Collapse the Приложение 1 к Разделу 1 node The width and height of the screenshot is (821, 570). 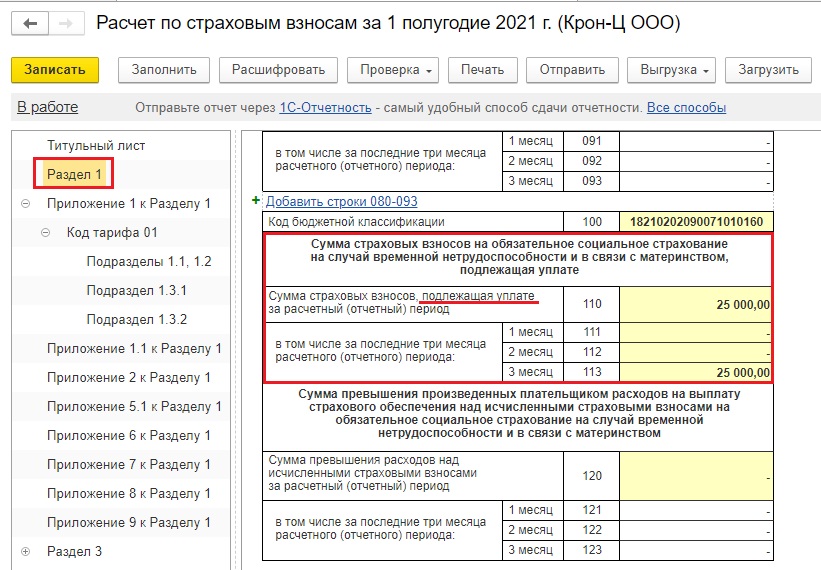[x=25, y=204]
